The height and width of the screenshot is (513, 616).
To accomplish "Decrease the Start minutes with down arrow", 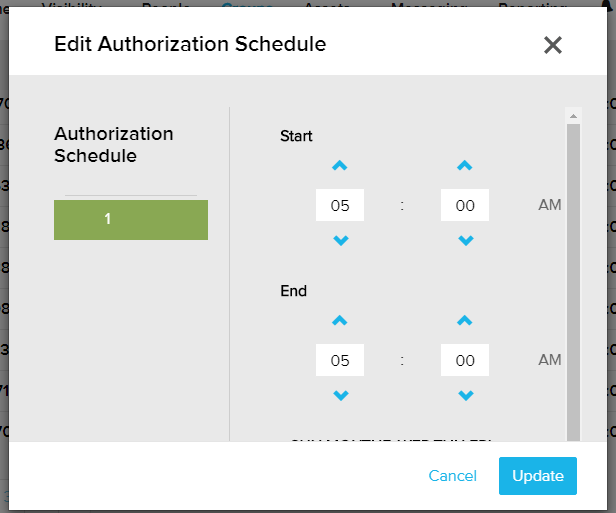I will pos(464,241).
